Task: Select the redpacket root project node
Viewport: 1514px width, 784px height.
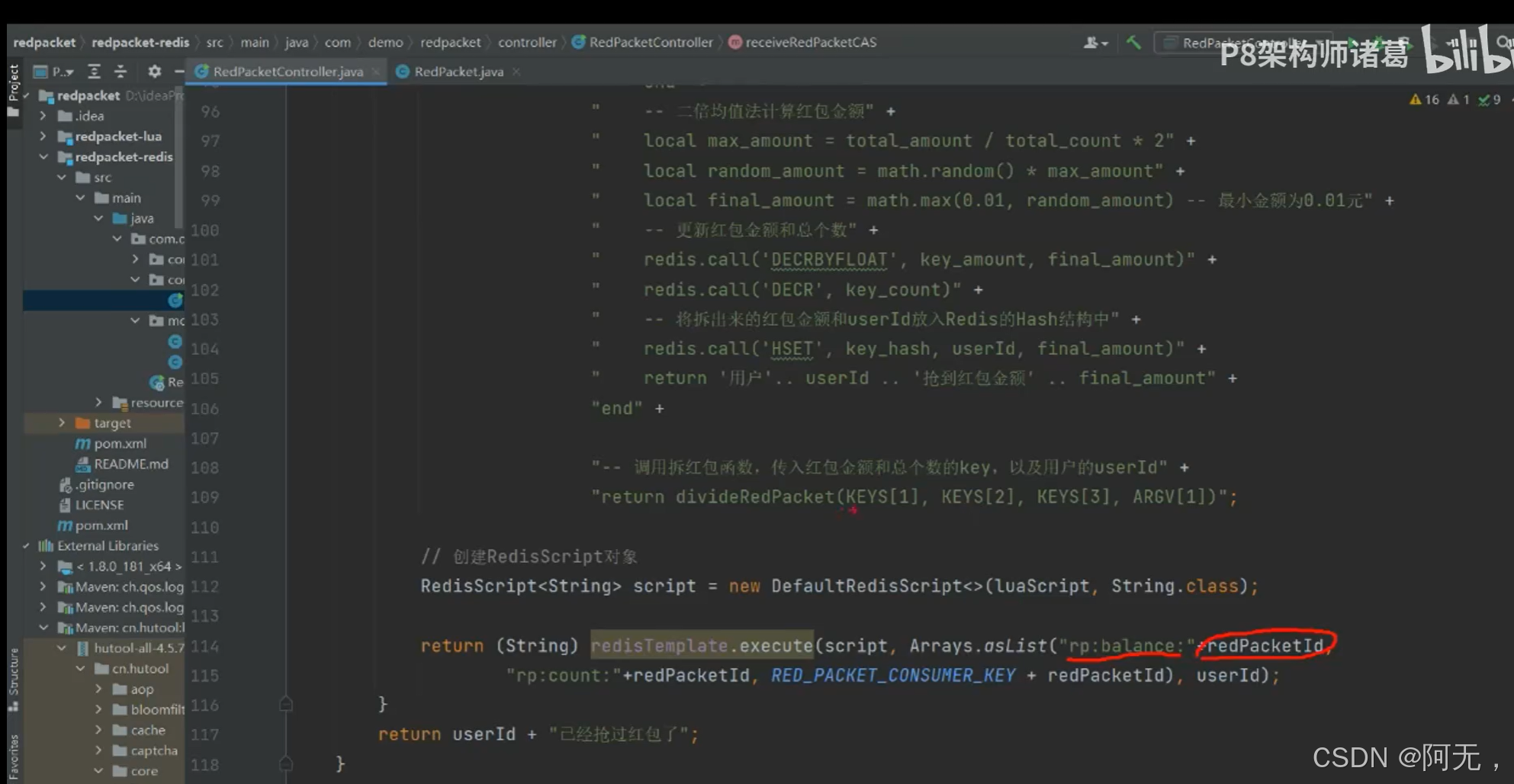Action: [x=88, y=95]
